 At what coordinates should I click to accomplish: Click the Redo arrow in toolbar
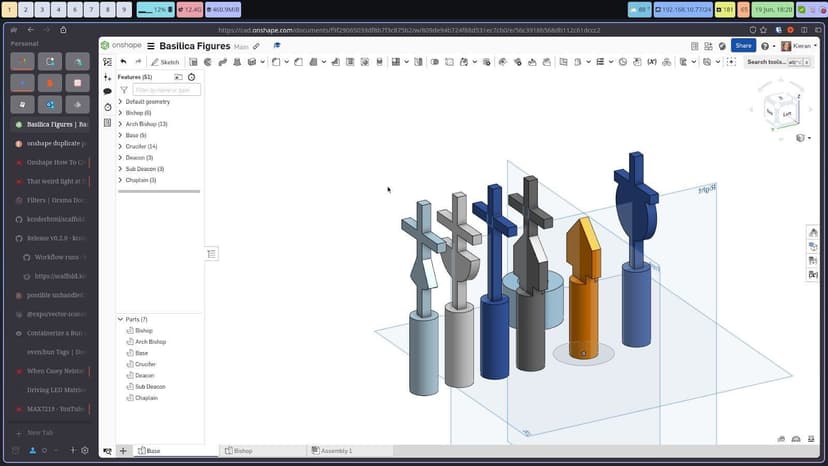(x=138, y=62)
